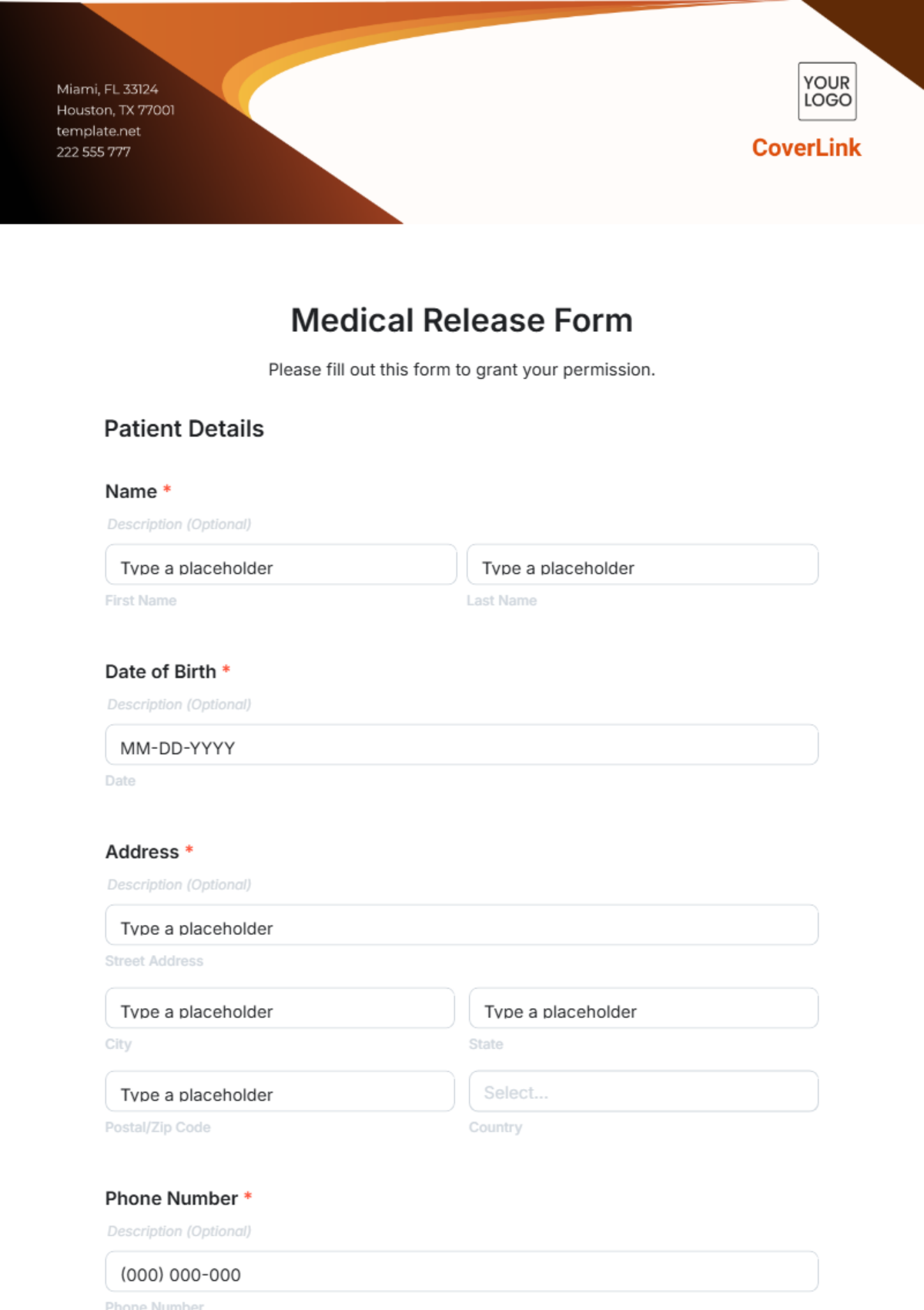
Task: Click the Phone Number description placeholder
Action: point(179,1231)
